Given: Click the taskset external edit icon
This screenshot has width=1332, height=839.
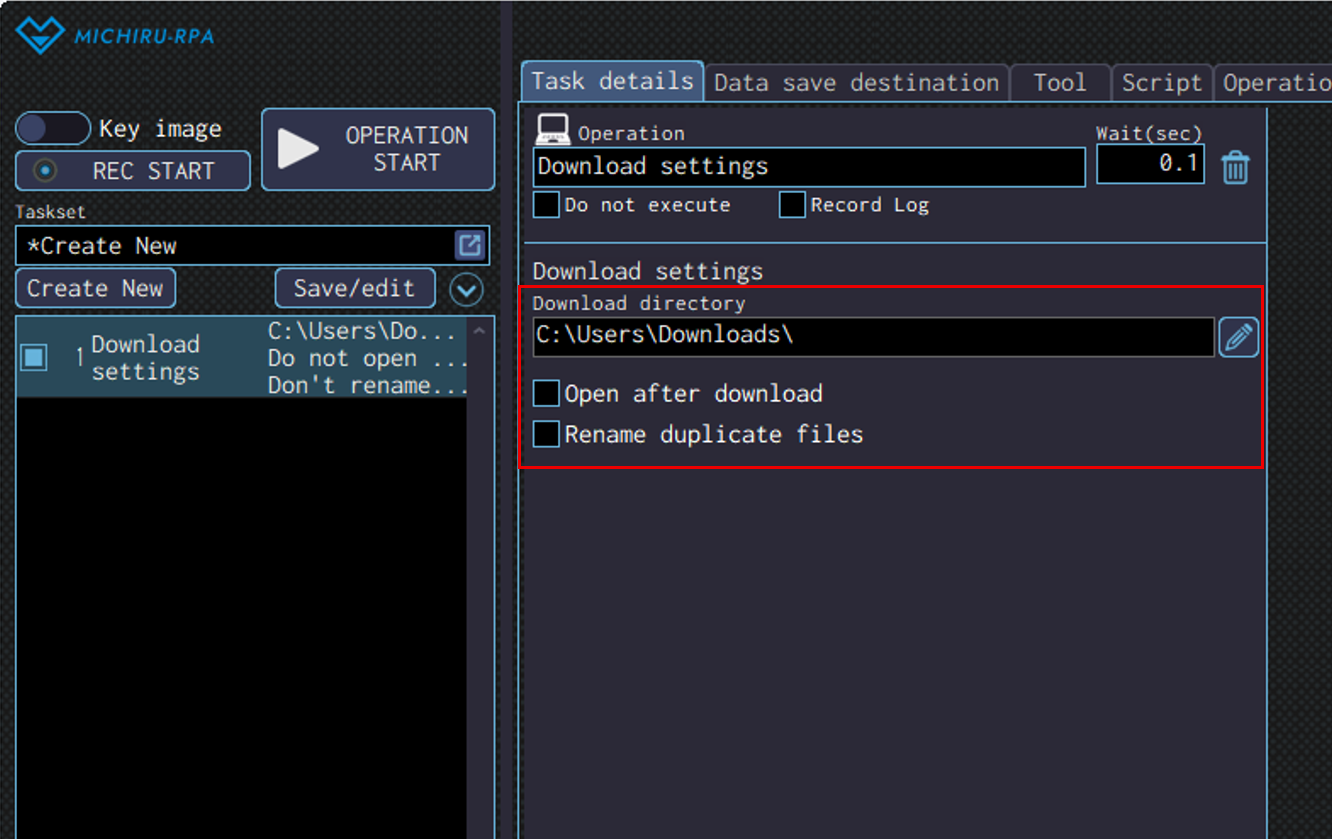Looking at the screenshot, I should 469,245.
